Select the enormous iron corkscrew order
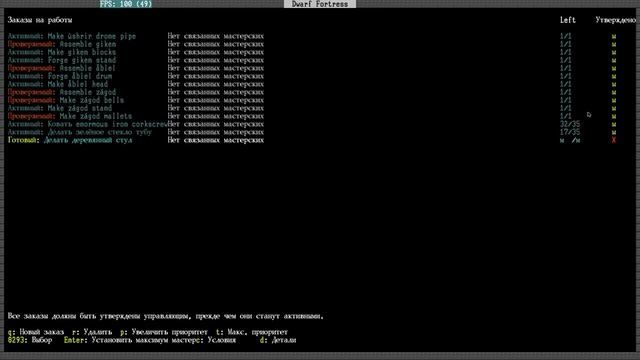The width and height of the screenshot is (640, 360). pyautogui.click(x=87, y=124)
